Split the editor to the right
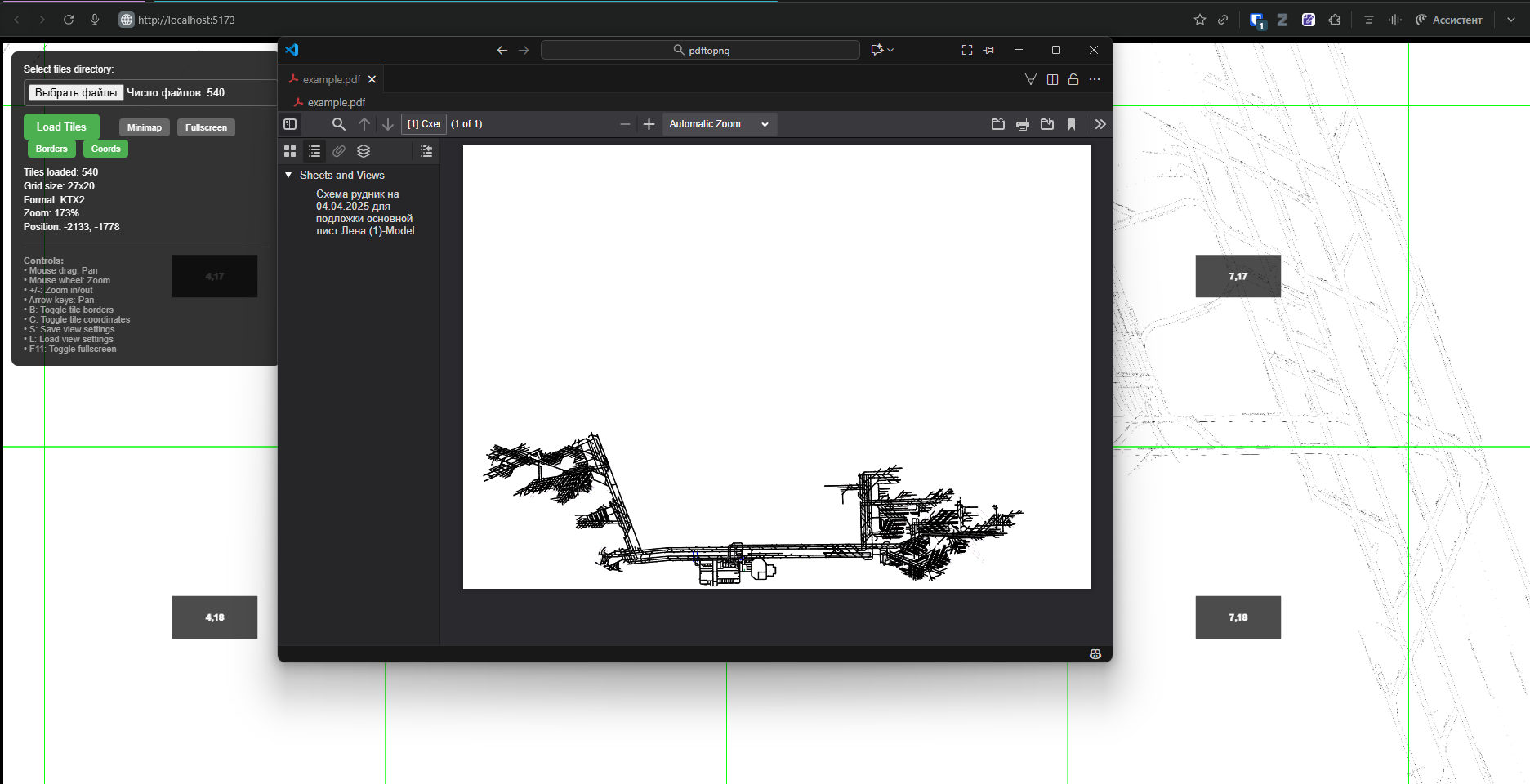Image resolution: width=1530 pixels, height=784 pixels. [1052, 79]
